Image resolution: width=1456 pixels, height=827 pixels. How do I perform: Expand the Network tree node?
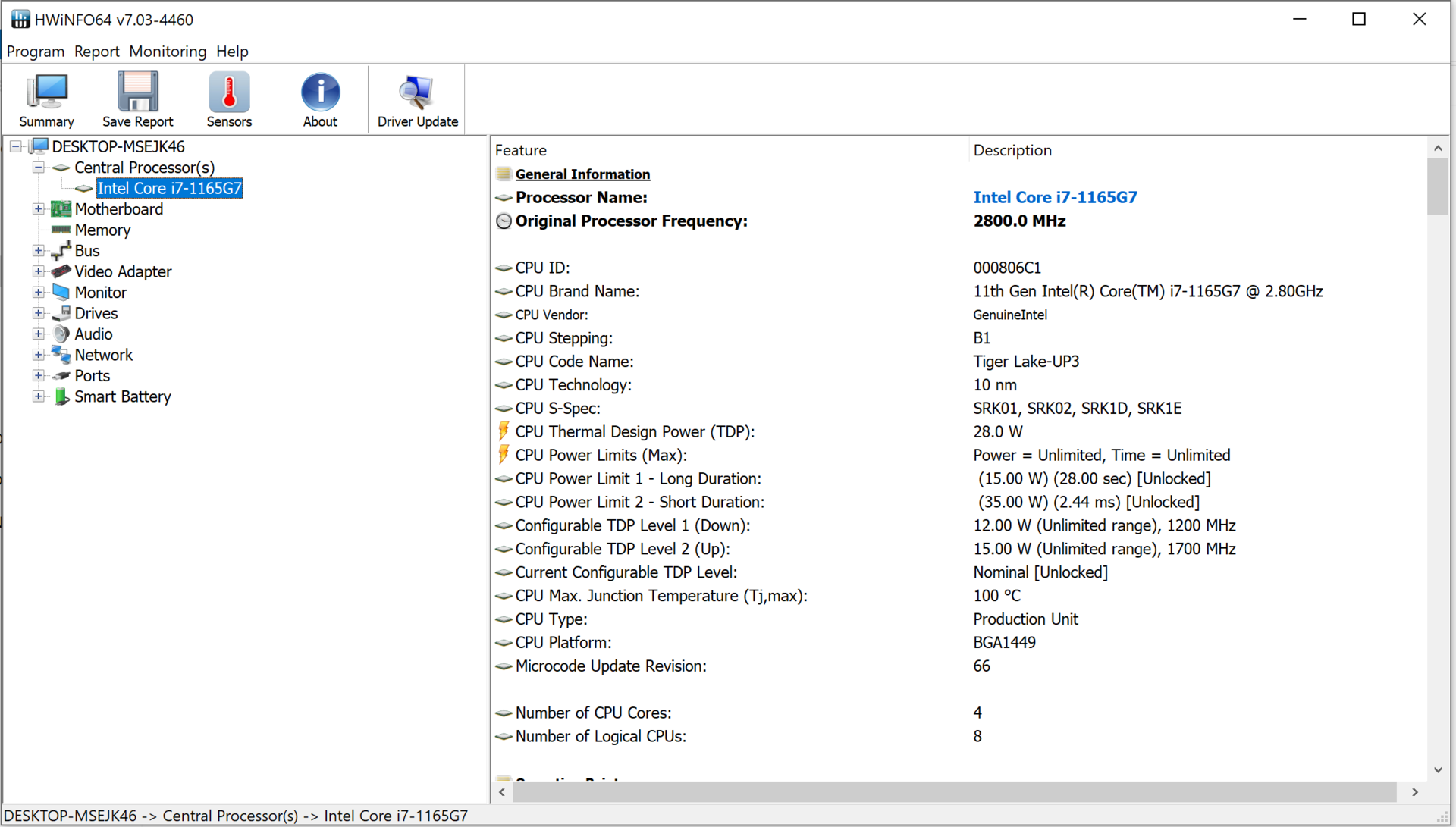coord(38,355)
